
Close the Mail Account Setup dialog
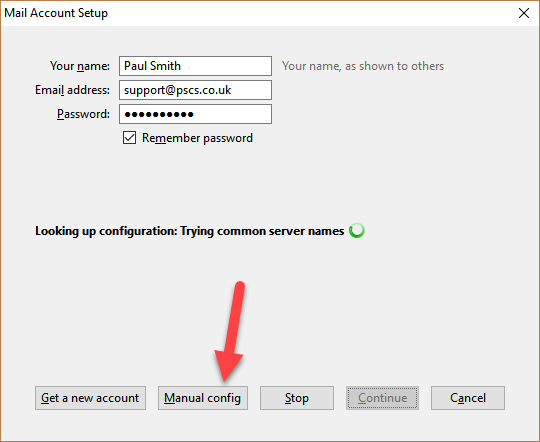(524, 13)
